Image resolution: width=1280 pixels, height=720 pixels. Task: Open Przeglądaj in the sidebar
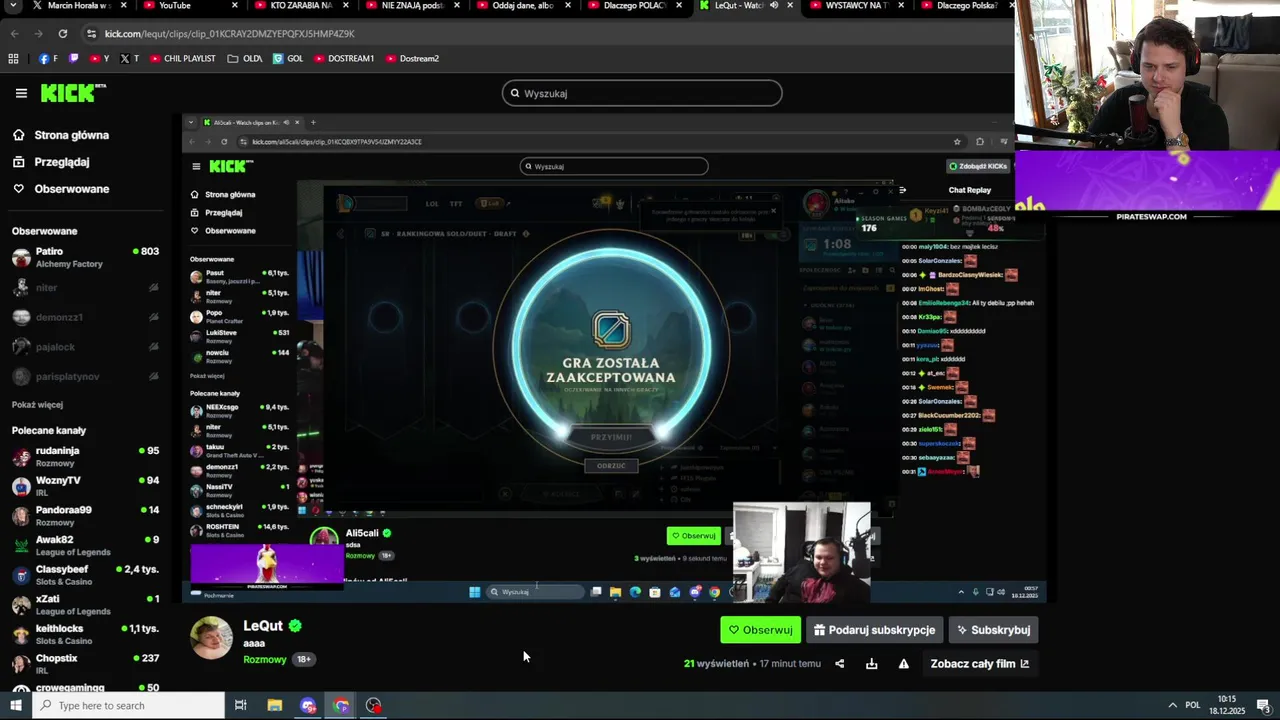coord(51,162)
